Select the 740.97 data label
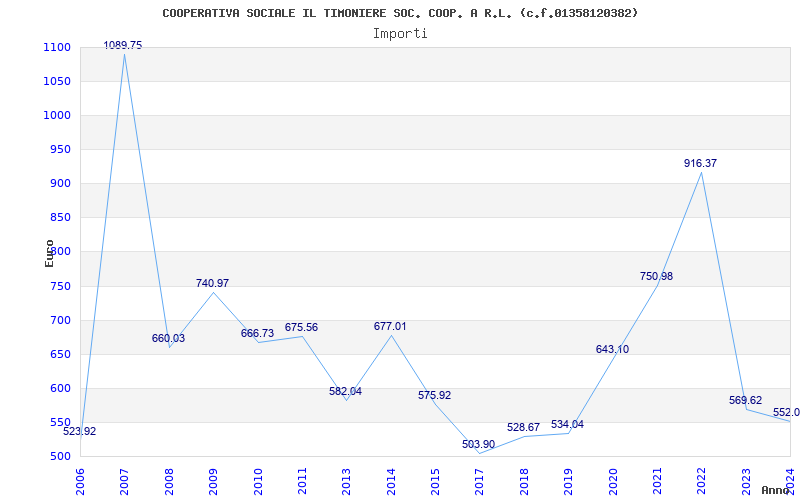Screen dimensions: 800x500 213,283
